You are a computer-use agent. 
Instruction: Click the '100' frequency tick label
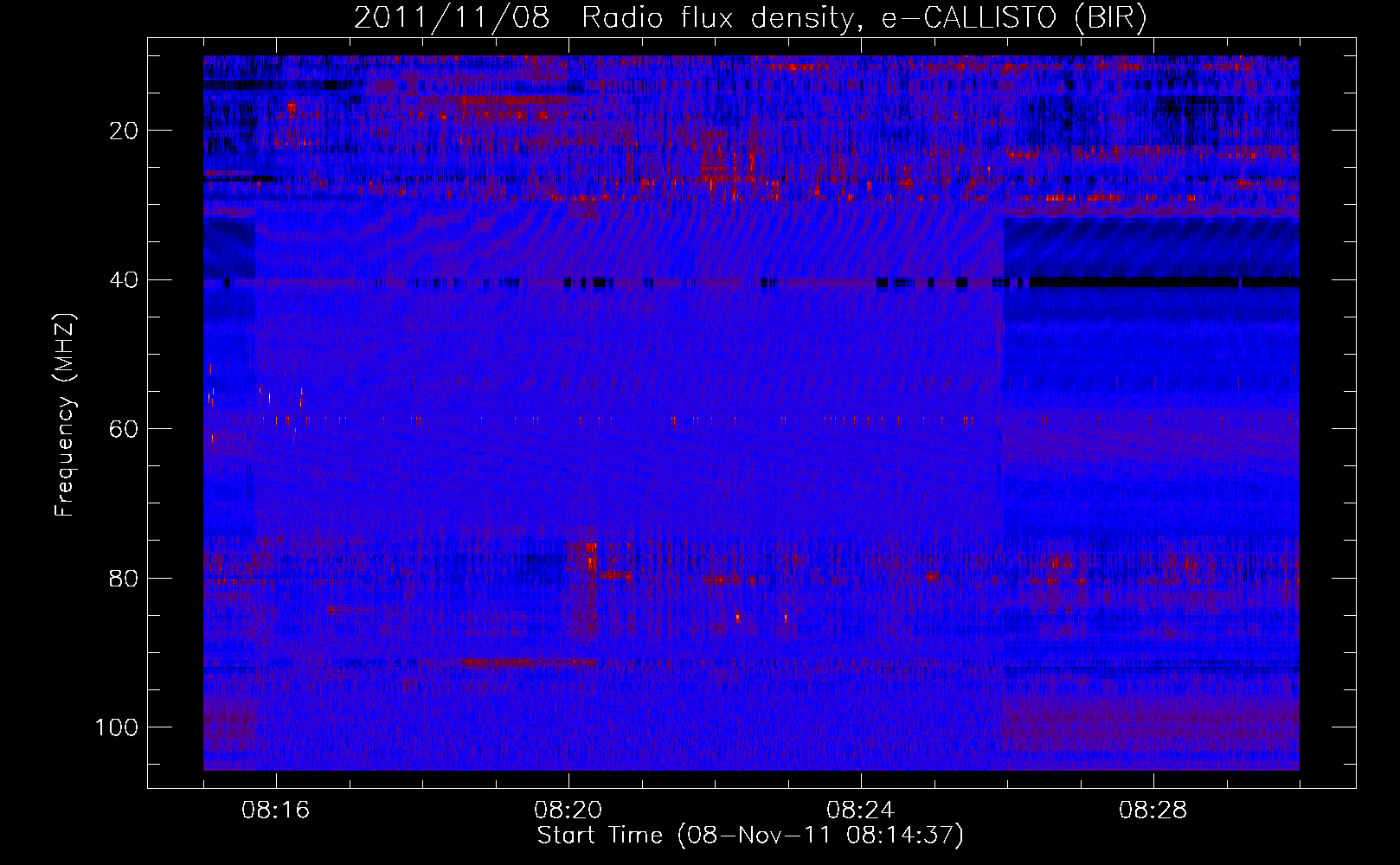[117, 727]
